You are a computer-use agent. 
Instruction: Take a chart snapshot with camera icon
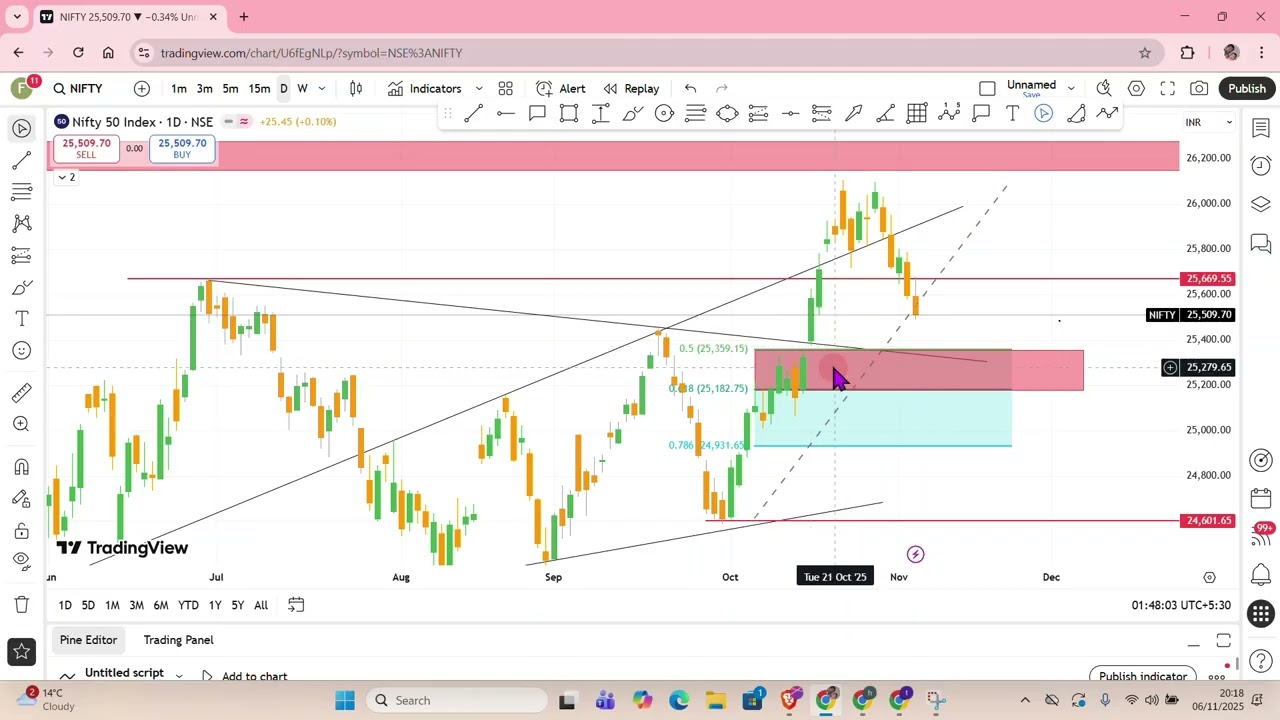click(1199, 89)
